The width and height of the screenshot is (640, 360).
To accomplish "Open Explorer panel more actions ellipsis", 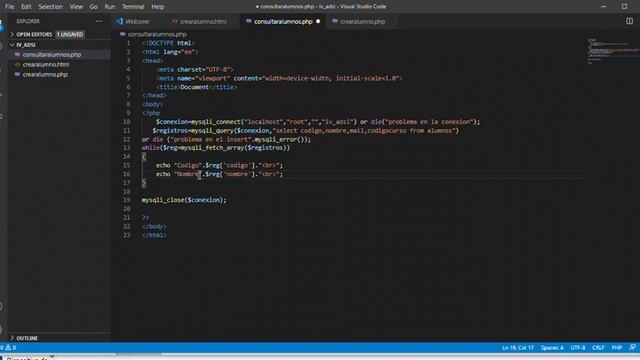I will coord(99,21).
